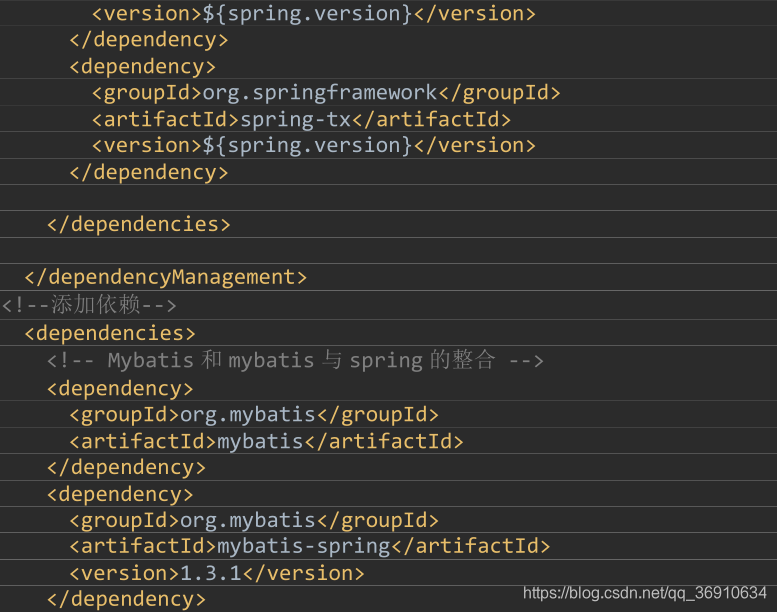777x612 pixels.
Task: Select the org.springframework groupId line
Action: coord(326,93)
